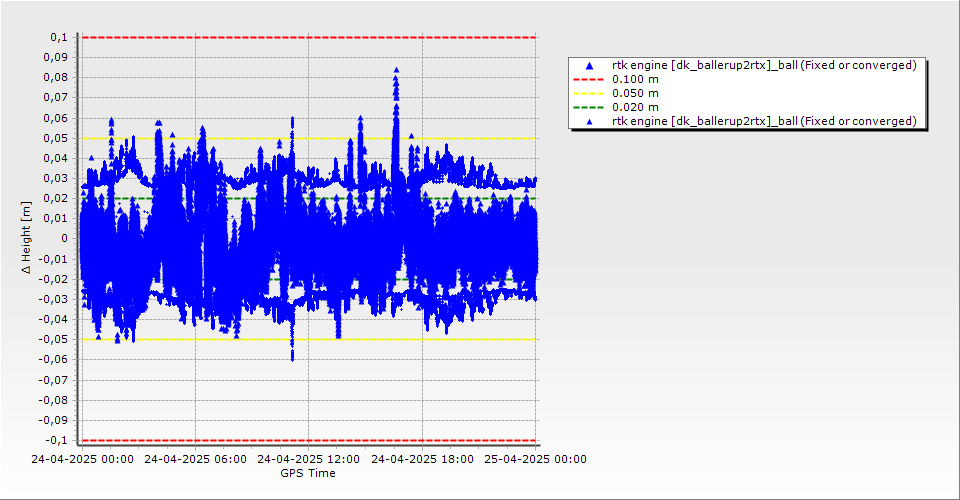Click the small blue triangle legend marker
Image resolution: width=960 pixels, height=500 pixels.
click(590, 122)
